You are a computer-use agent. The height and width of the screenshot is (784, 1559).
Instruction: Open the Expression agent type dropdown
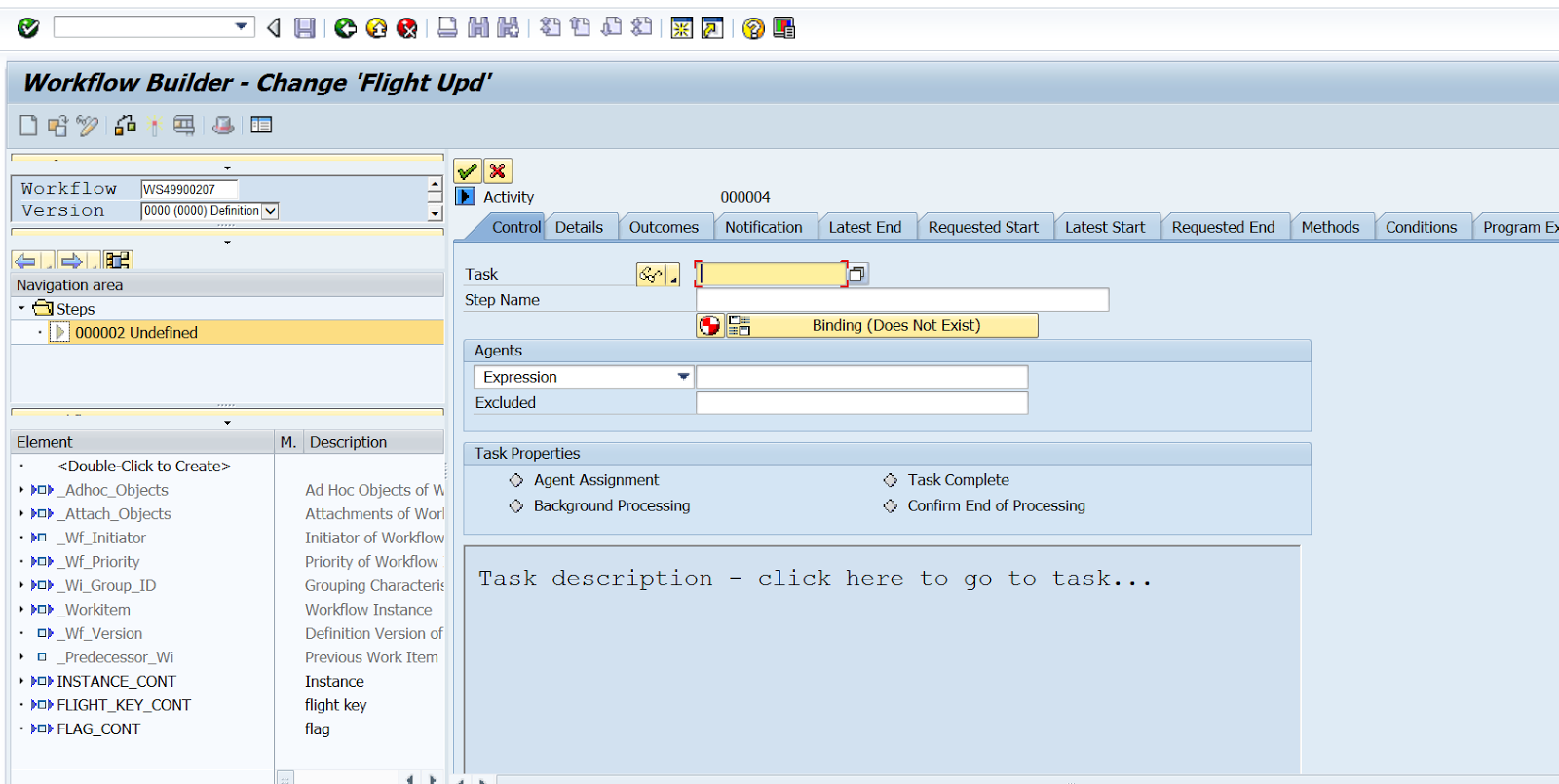[683, 377]
